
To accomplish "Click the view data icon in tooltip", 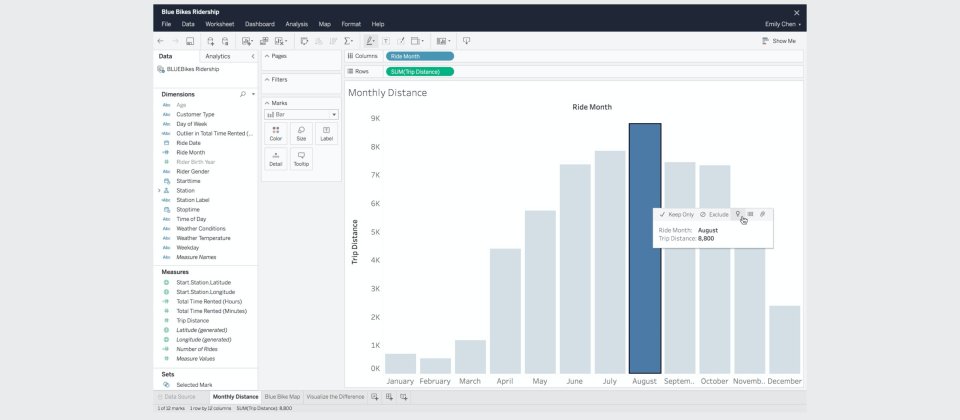I will [x=751, y=214].
